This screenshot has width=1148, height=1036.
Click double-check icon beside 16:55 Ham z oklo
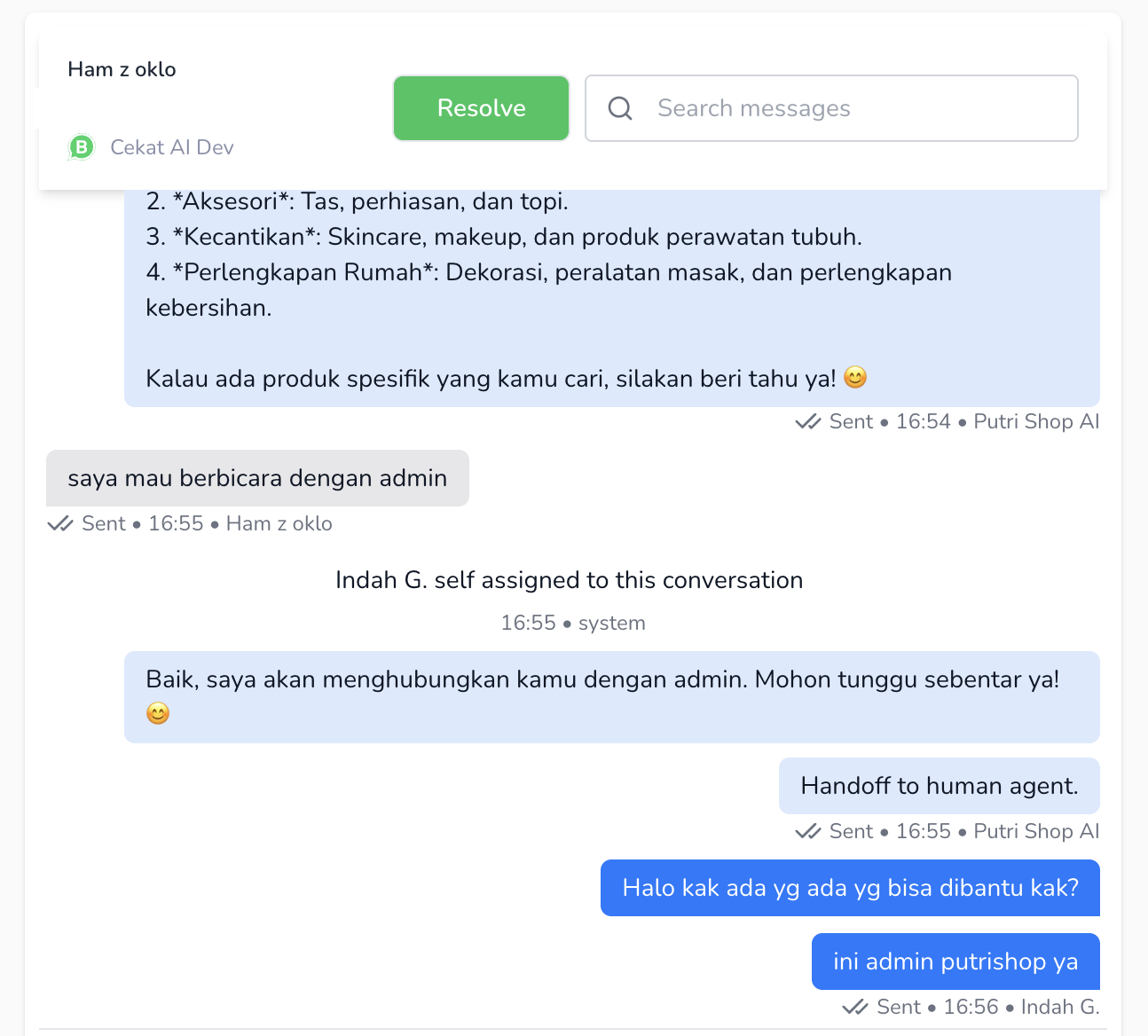(x=60, y=524)
